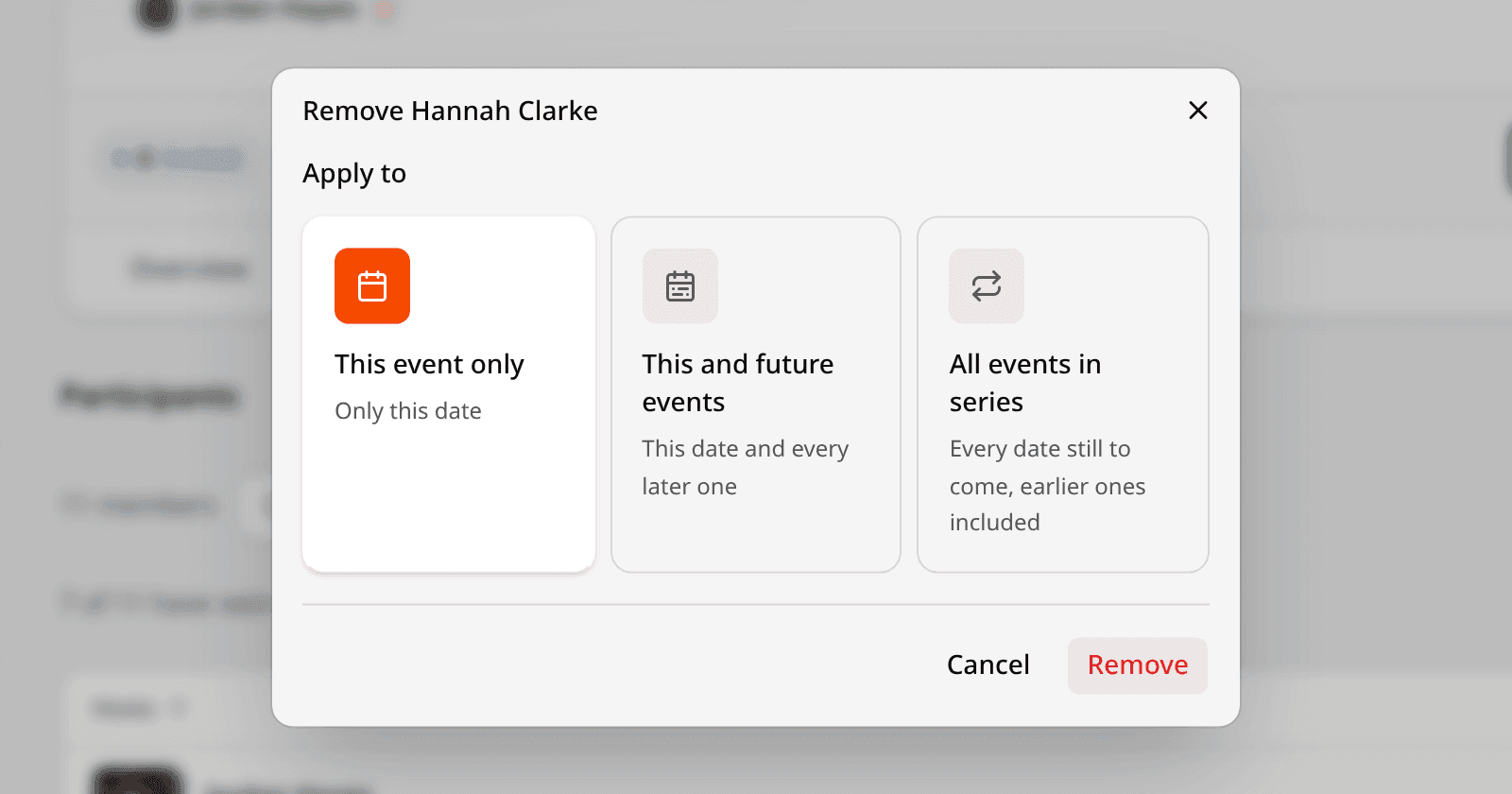Select the 'This event only' option
Viewport: 1512px width, 794px height.
click(449, 394)
